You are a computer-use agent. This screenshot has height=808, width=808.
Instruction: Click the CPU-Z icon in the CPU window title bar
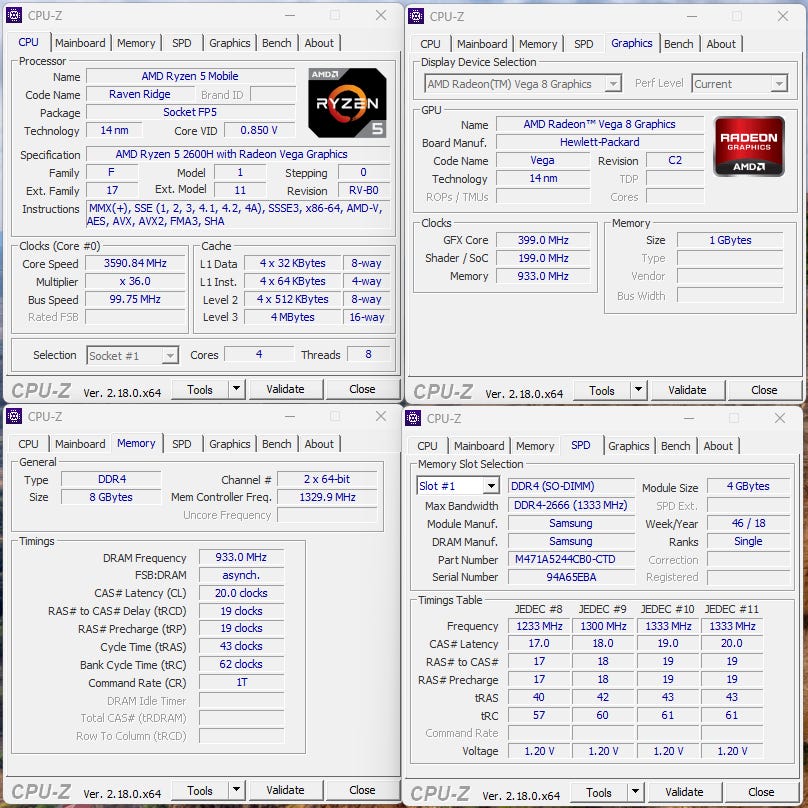tap(14, 15)
